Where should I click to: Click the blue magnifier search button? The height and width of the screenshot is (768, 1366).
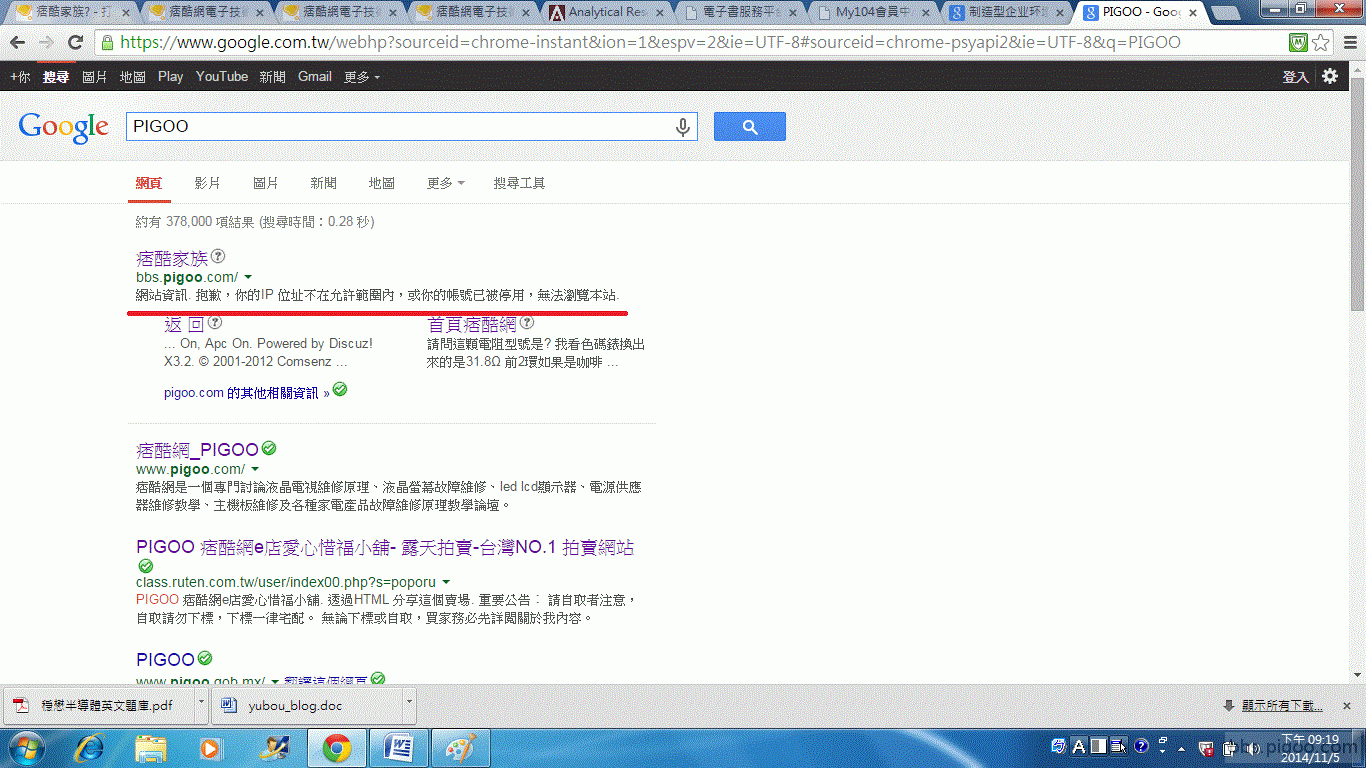click(x=749, y=127)
